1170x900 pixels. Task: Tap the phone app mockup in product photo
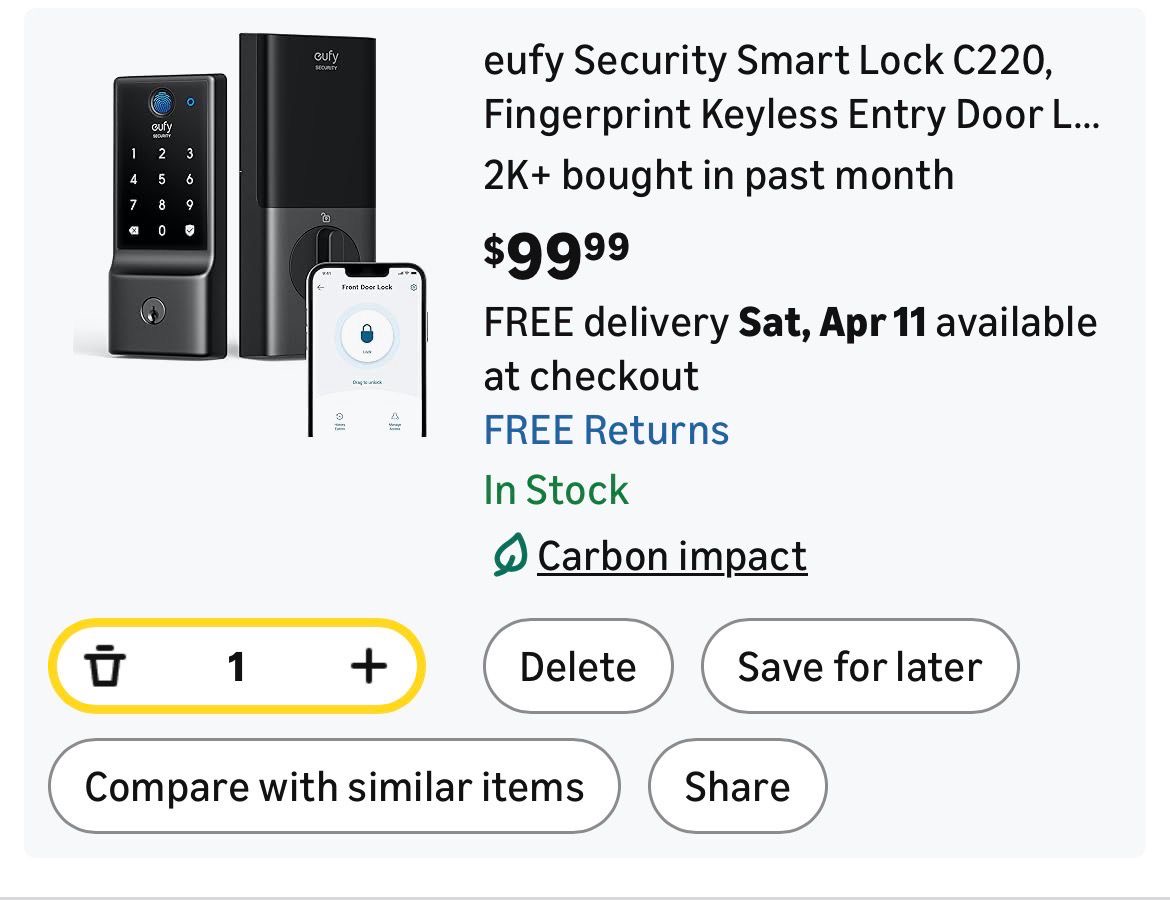pos(366,350)
